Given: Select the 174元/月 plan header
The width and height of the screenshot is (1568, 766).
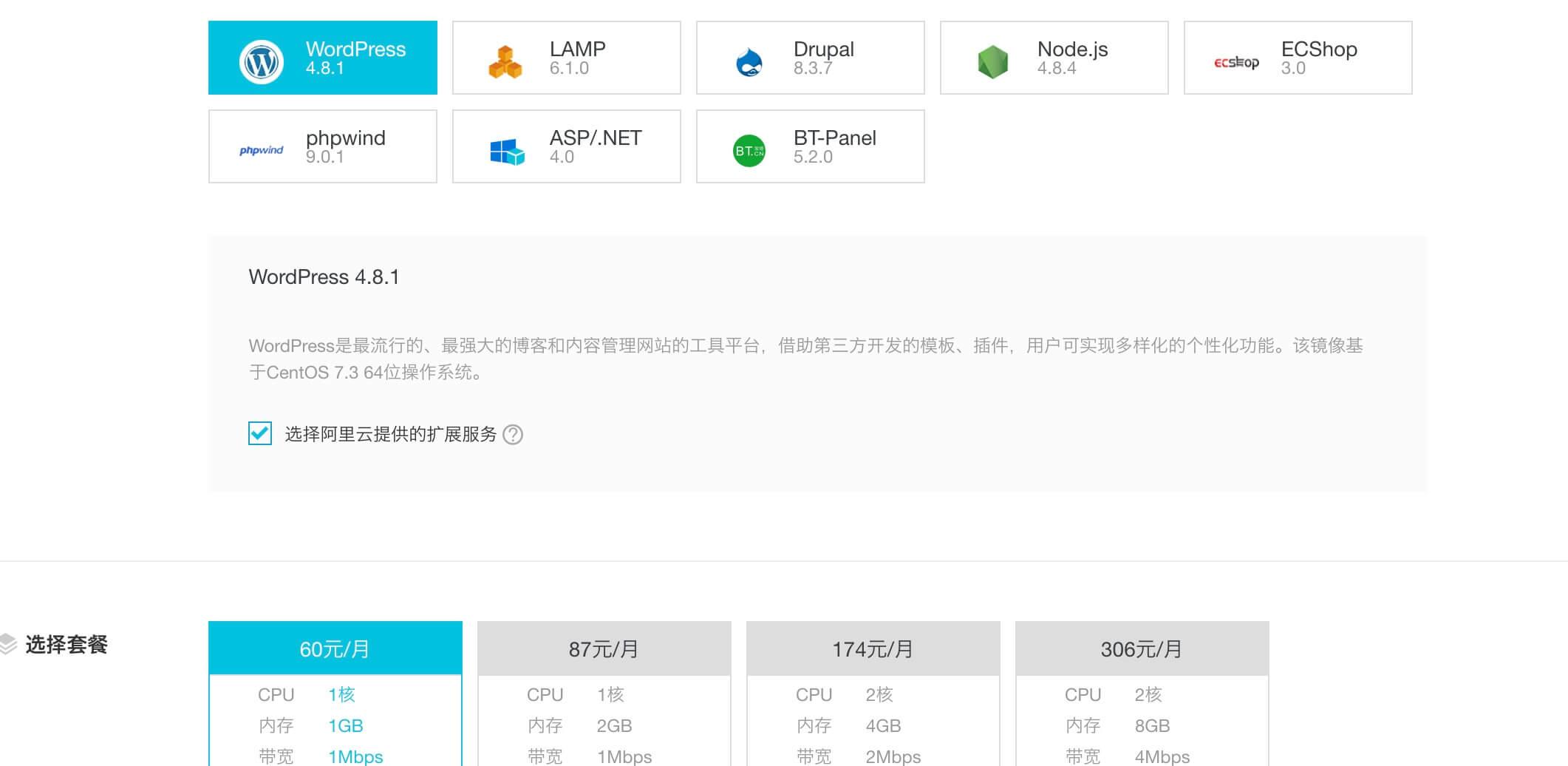Looking at the screenshot, I should 873,648.
